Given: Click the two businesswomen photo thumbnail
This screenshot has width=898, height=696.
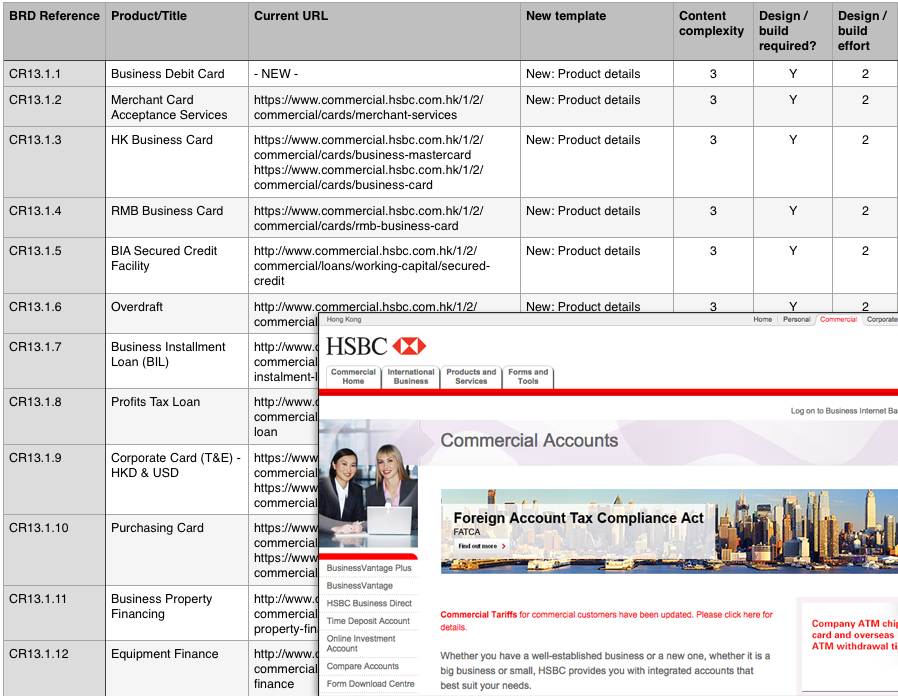Looking at the screenshot, I should pyautogui.click(x=368, y=483).
